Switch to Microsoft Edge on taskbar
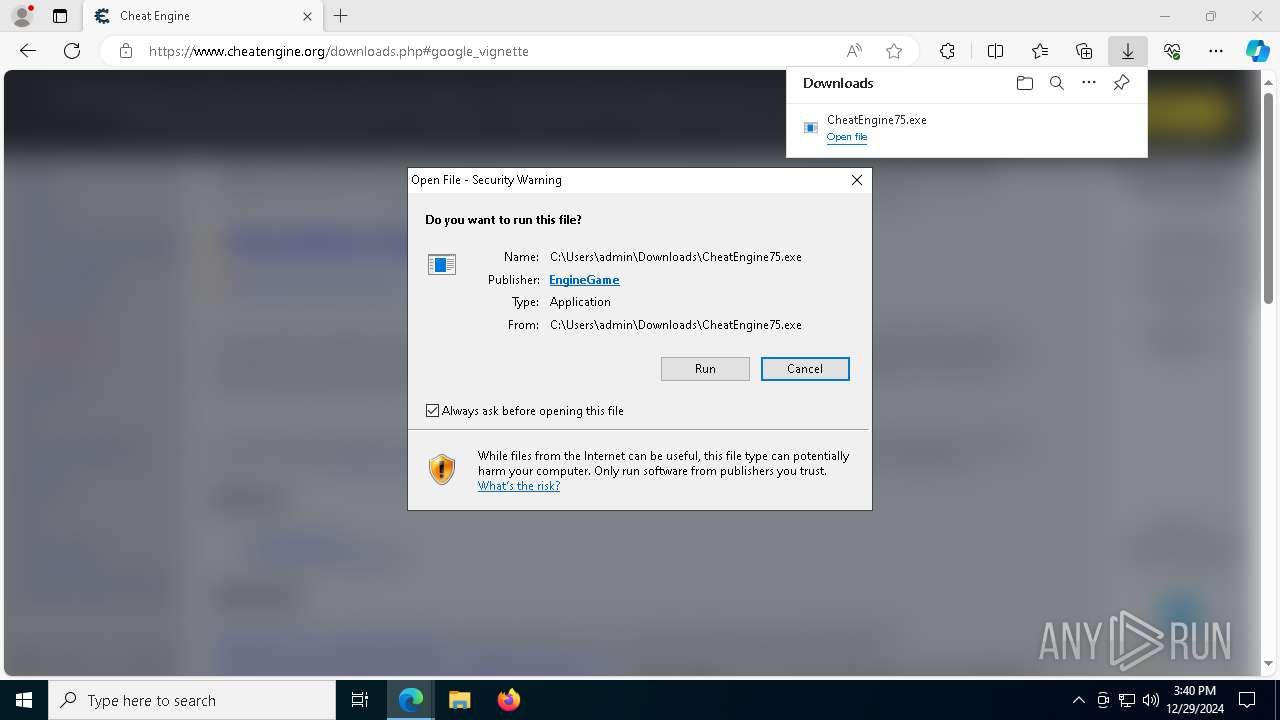This screenshot has width=1280, height=720. 411,700
